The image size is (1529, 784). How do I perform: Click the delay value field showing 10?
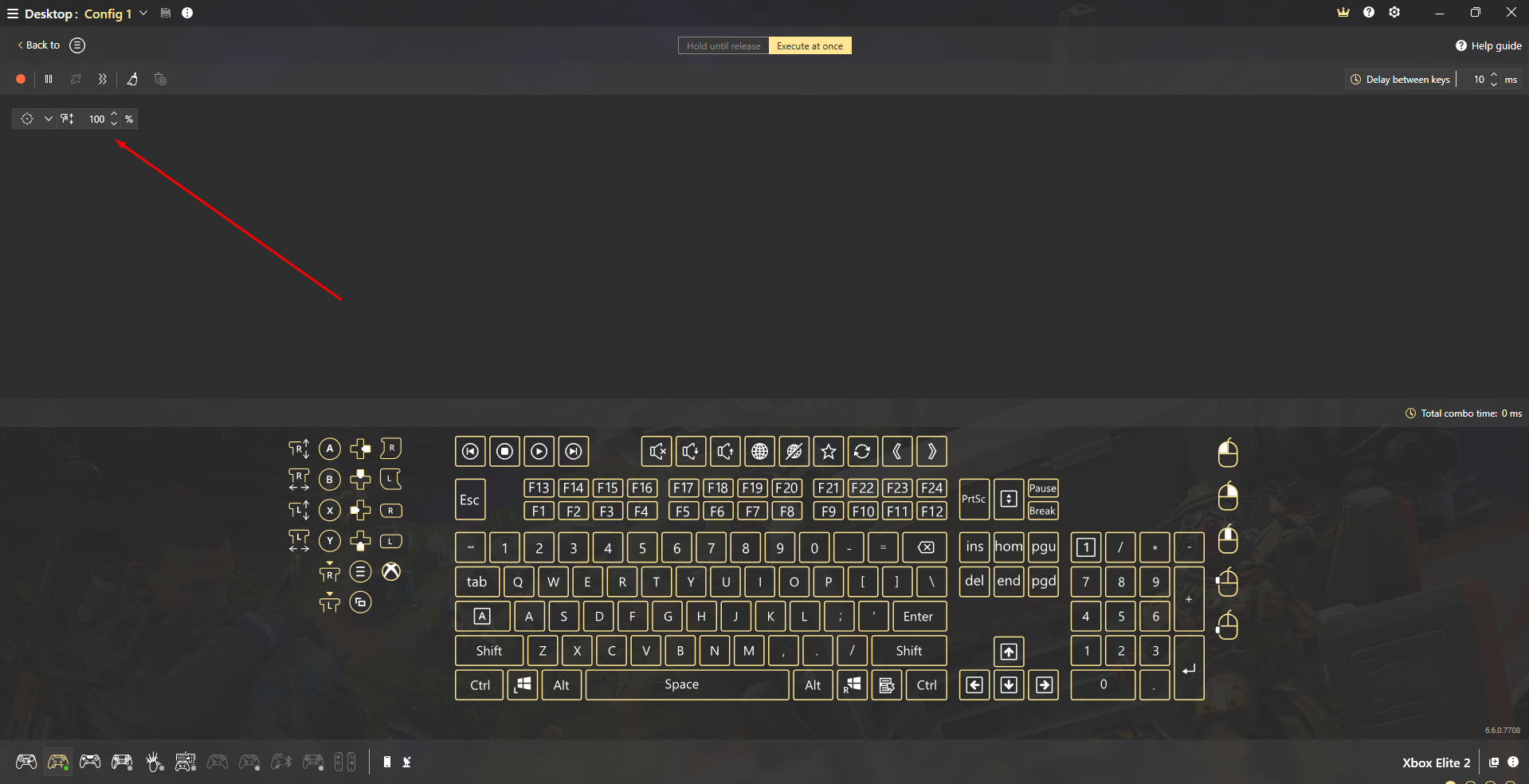click(1478, 79)
